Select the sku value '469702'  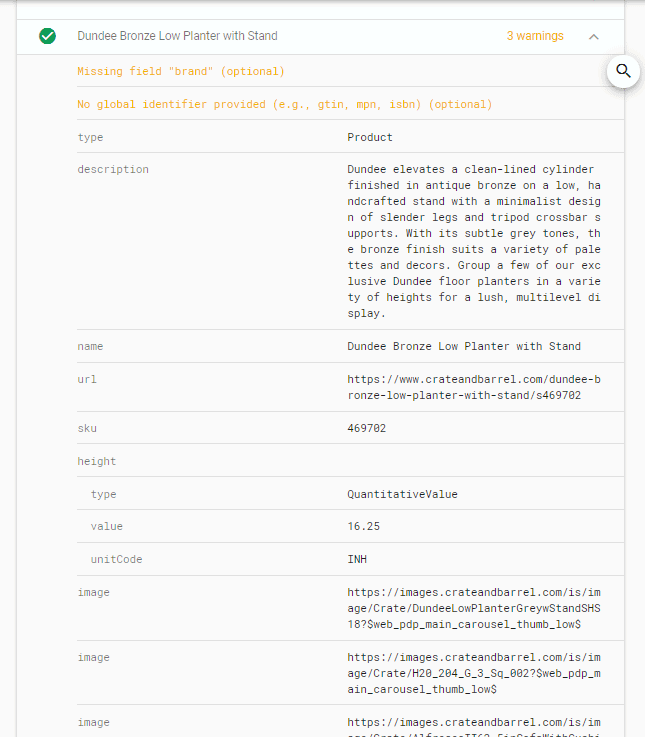click(367, 428)
